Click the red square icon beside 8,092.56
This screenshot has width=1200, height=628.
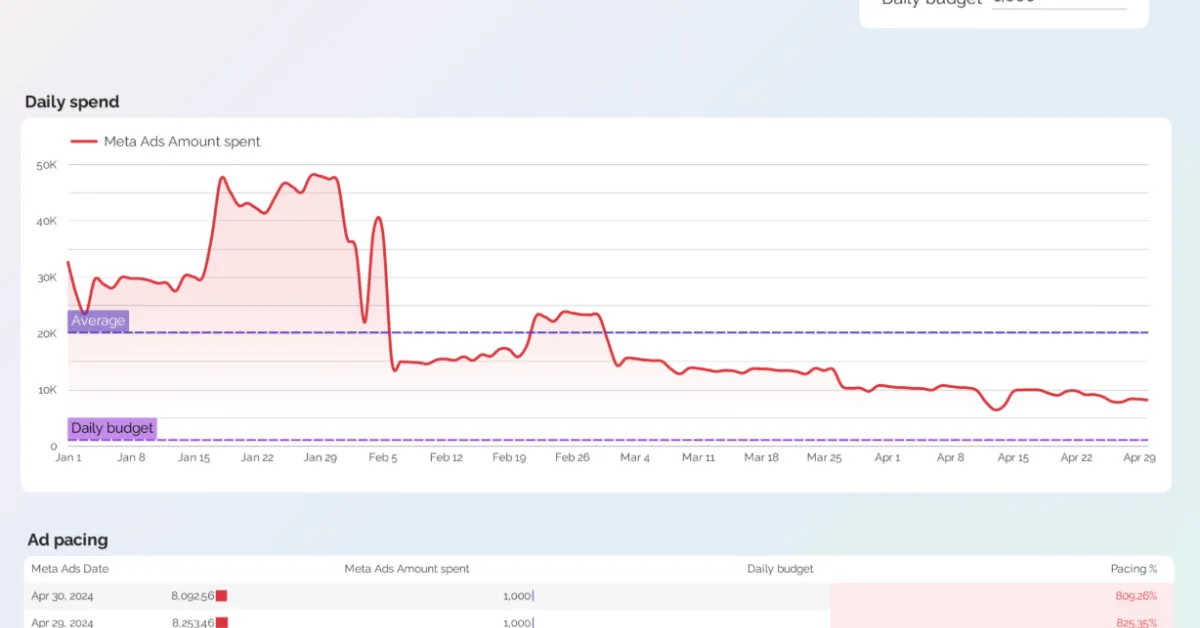222,595
